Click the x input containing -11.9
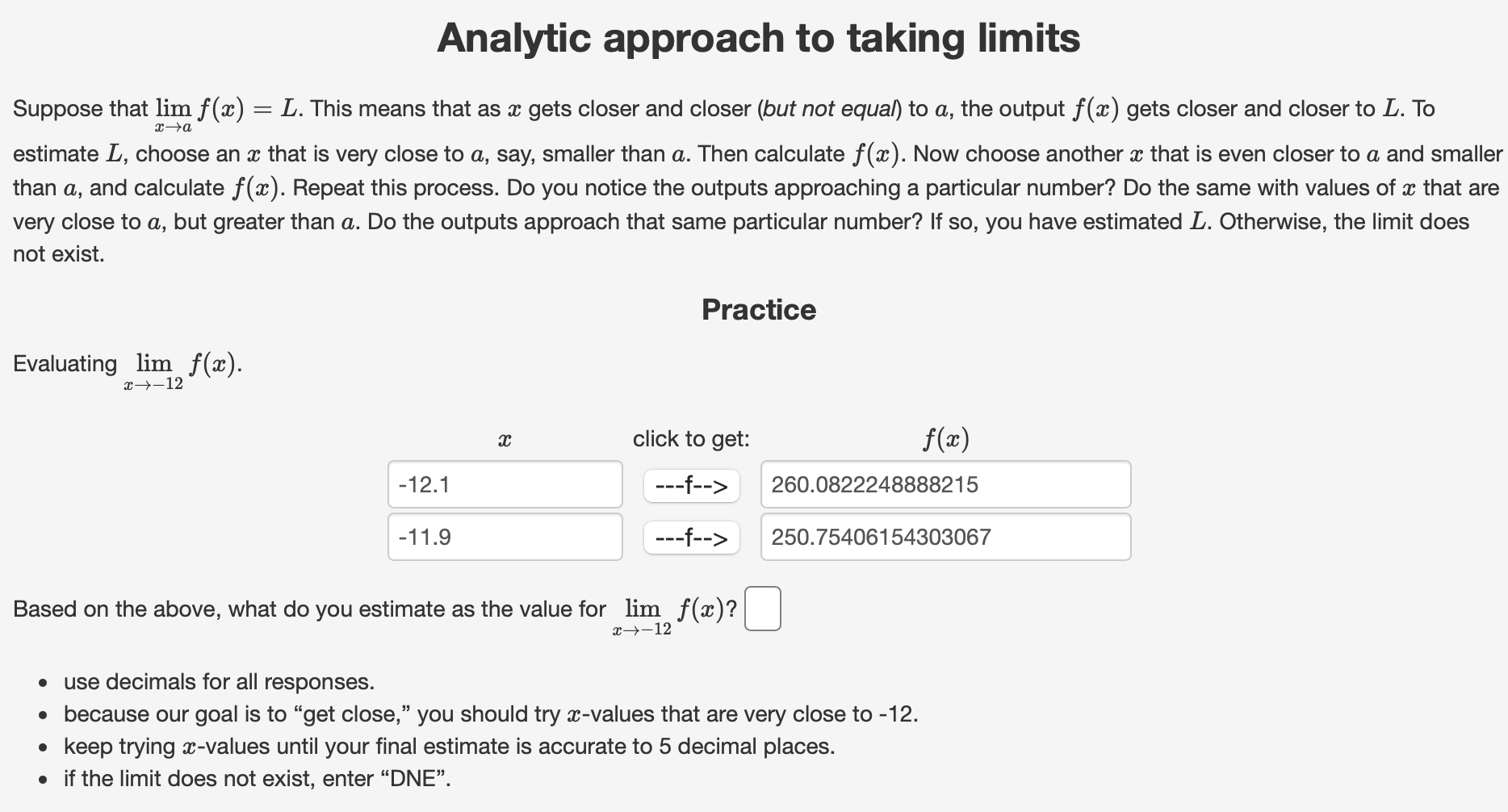Image resolution: width=1508 pixels, height=812 pixels. [504, 537]
